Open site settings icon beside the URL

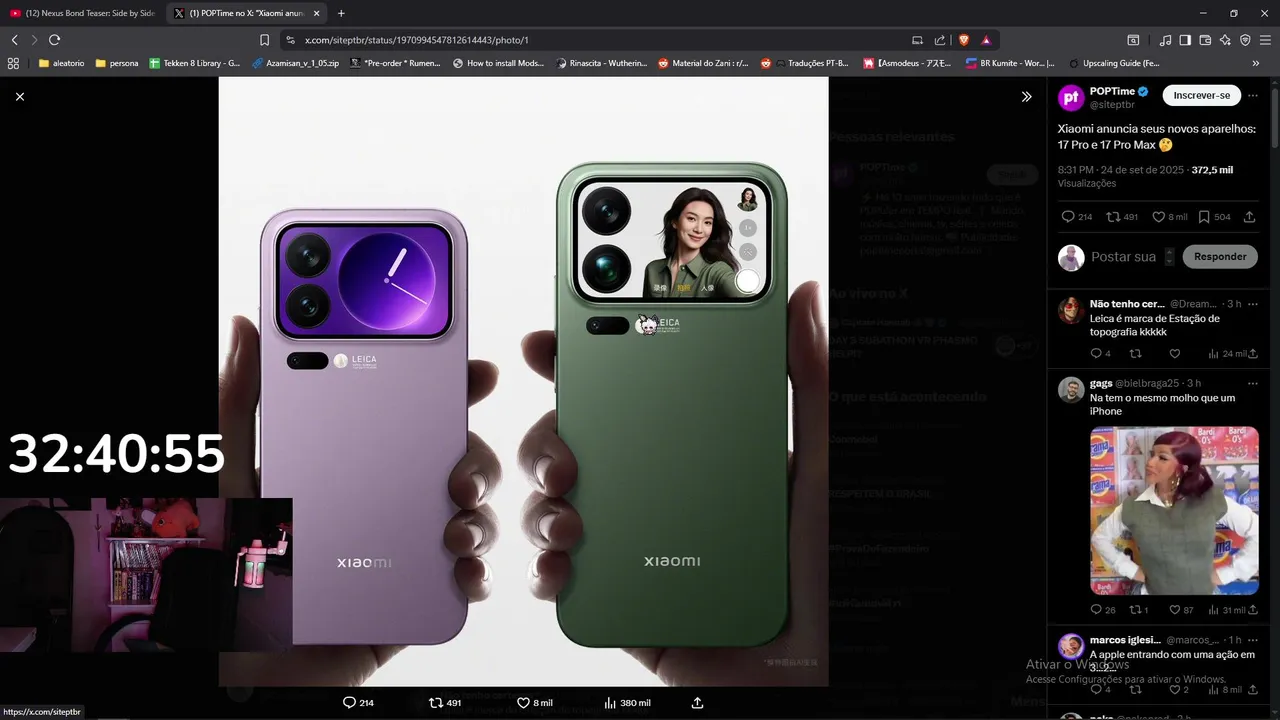(290, 40)
